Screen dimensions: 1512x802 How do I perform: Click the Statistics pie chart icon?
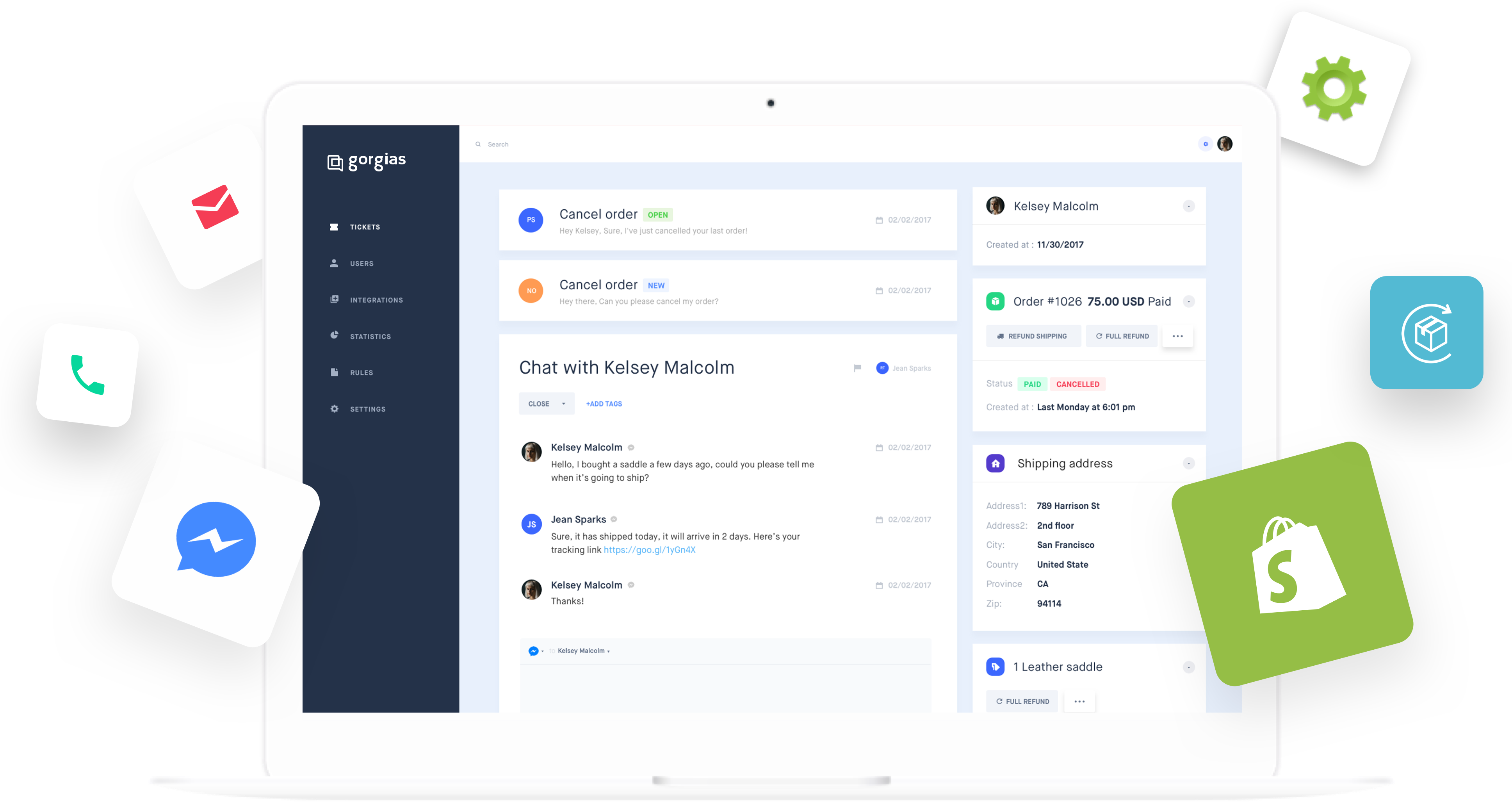point(334,335)
